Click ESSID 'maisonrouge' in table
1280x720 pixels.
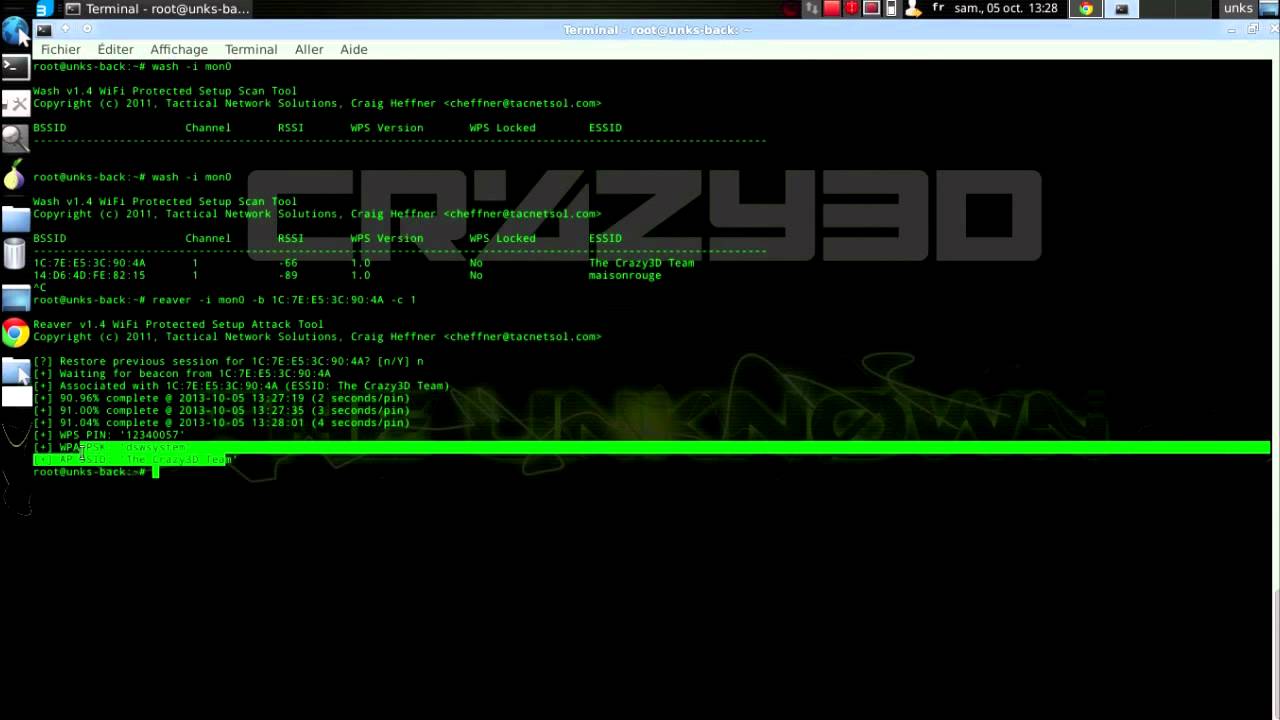[625, 275]
